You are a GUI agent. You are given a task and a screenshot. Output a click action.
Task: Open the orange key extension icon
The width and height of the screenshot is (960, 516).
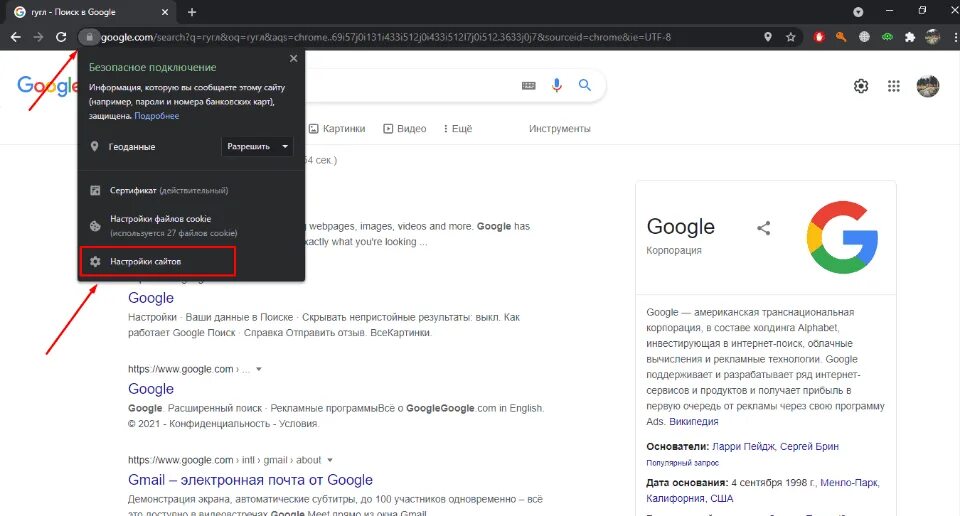click(x=841, y=37)
